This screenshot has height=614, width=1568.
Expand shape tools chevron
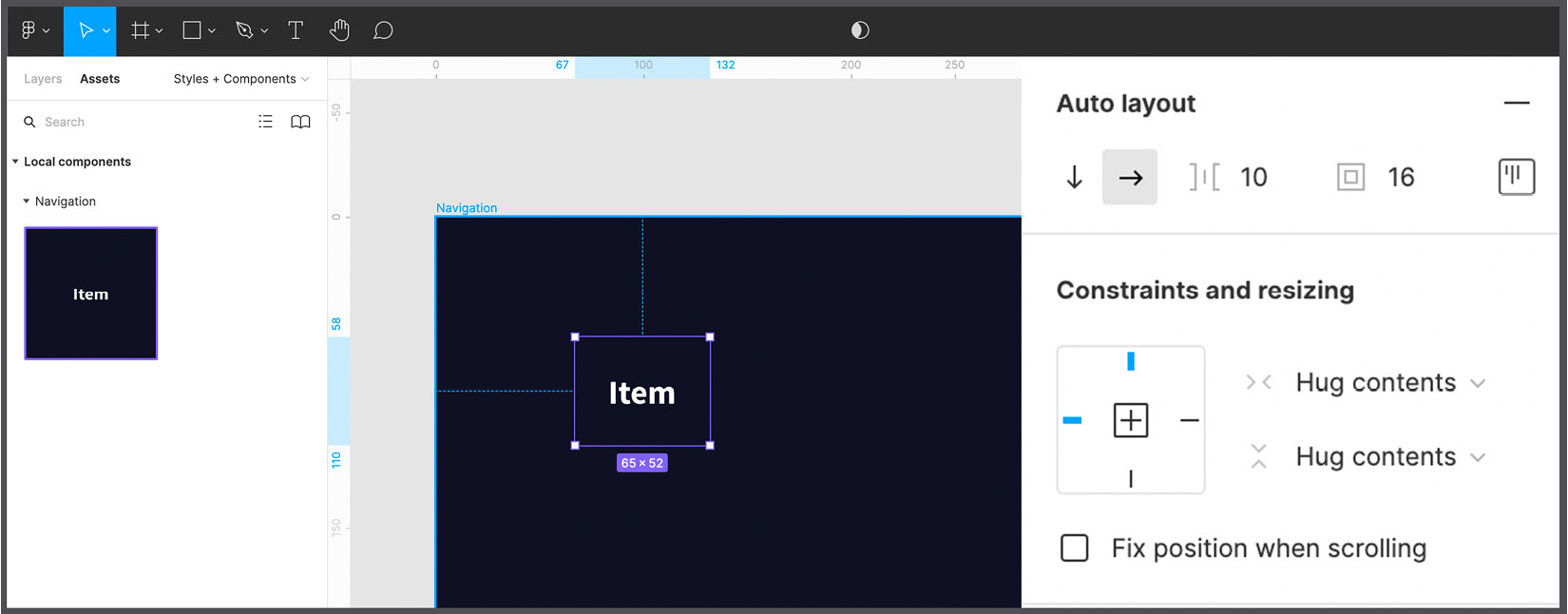tap(211, 31)
